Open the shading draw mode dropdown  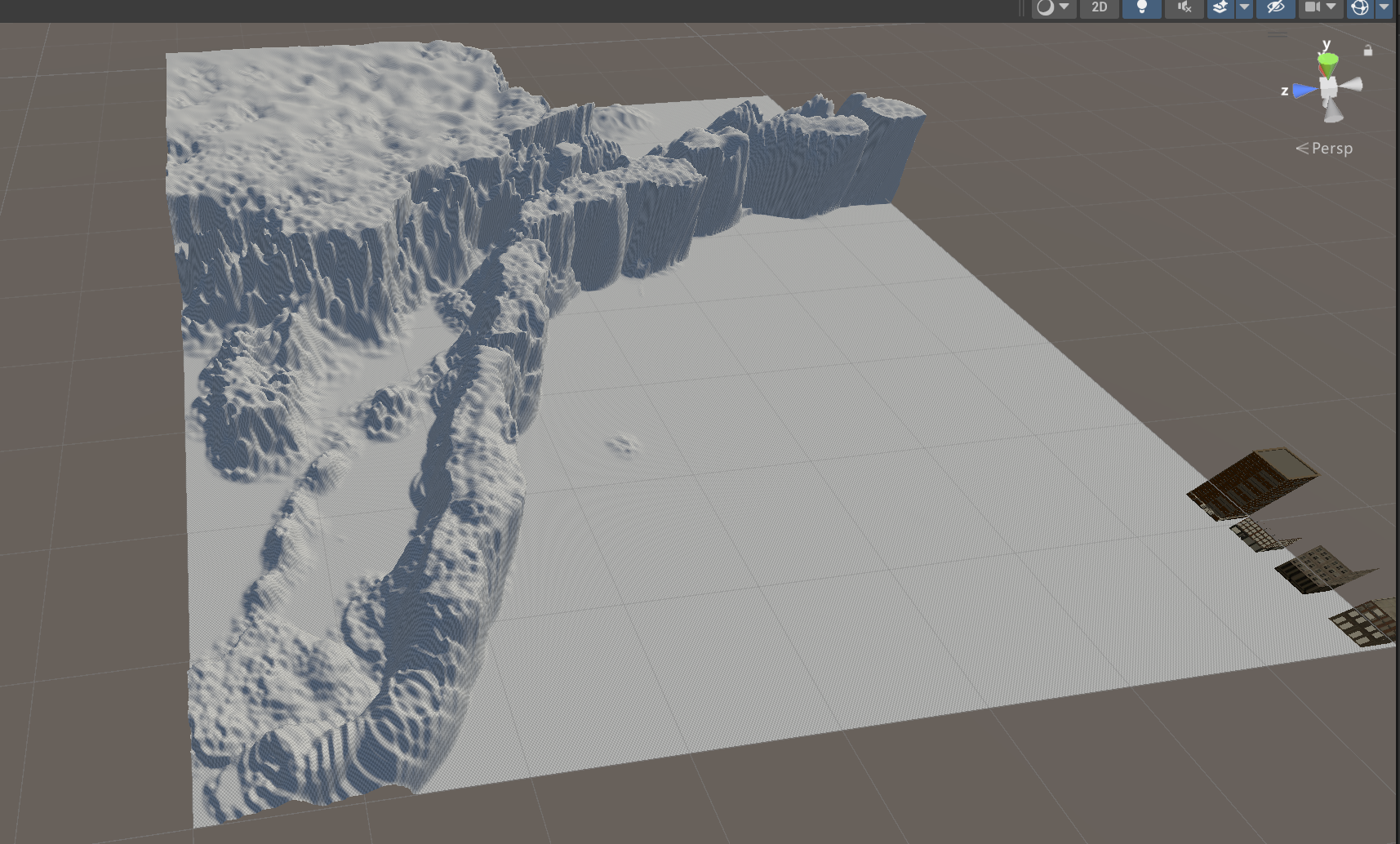click(1052, 7)
